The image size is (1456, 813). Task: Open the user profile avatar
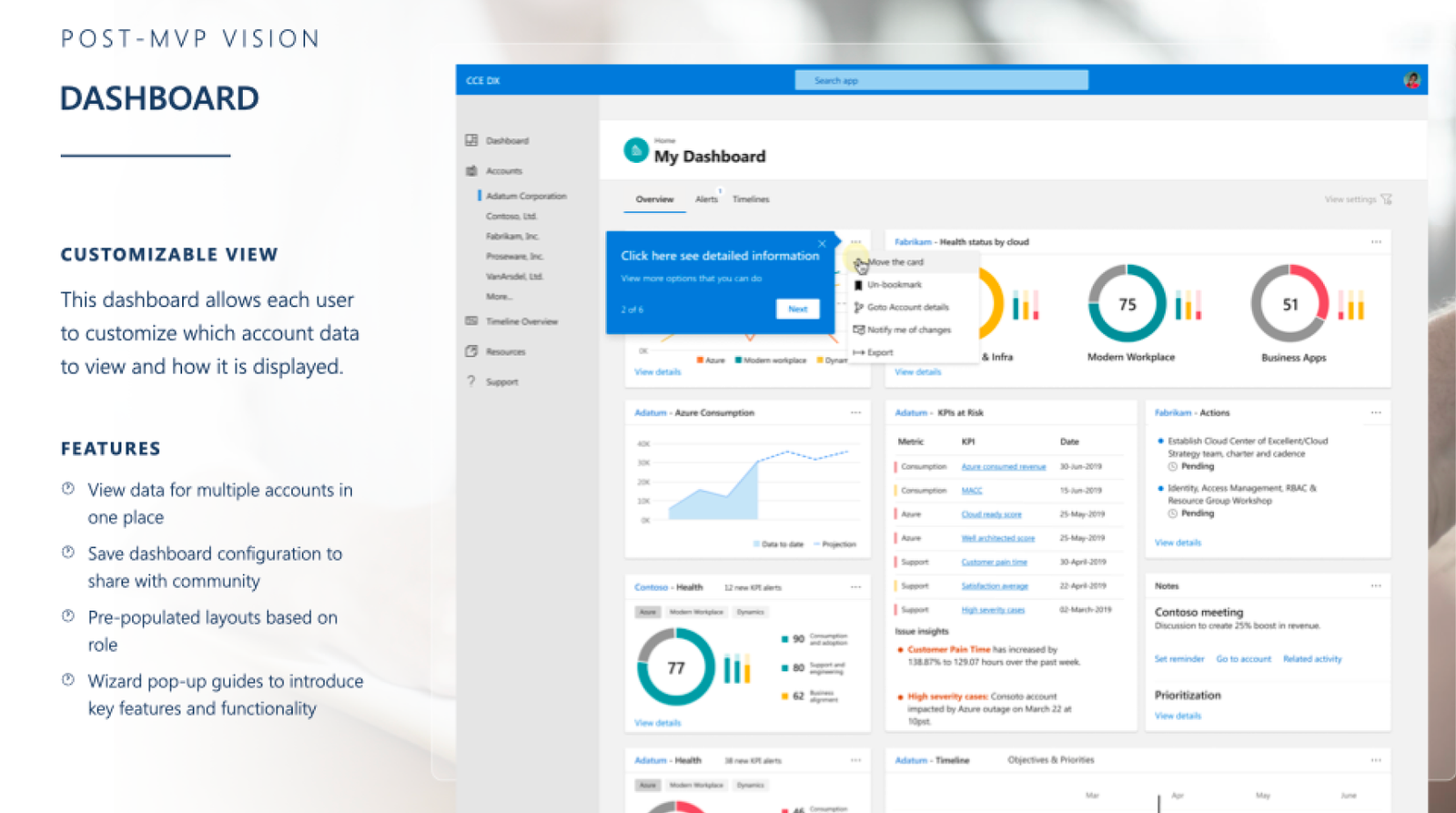tap(1412, 80)
